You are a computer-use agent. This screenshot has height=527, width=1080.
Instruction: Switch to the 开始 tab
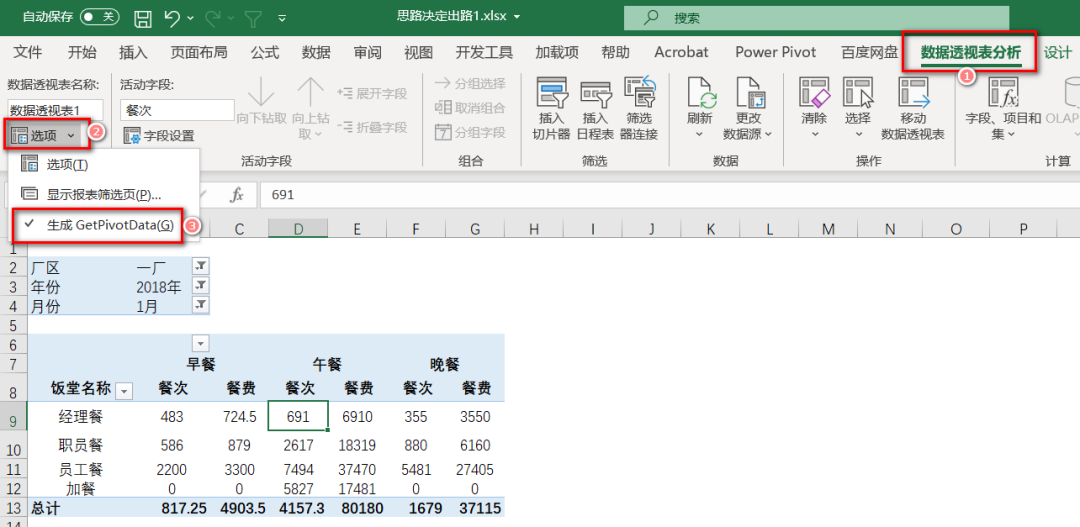coord(82,52)
